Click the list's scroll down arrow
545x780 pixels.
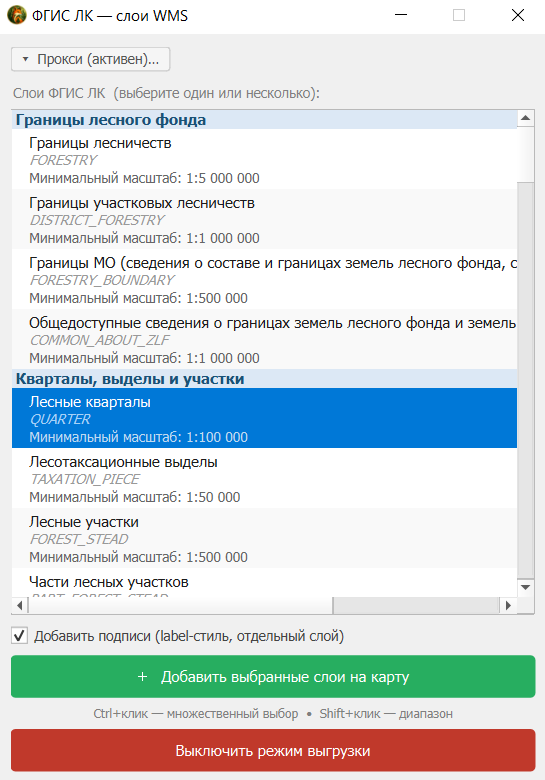pyautogui.click(x=526, y=587)
